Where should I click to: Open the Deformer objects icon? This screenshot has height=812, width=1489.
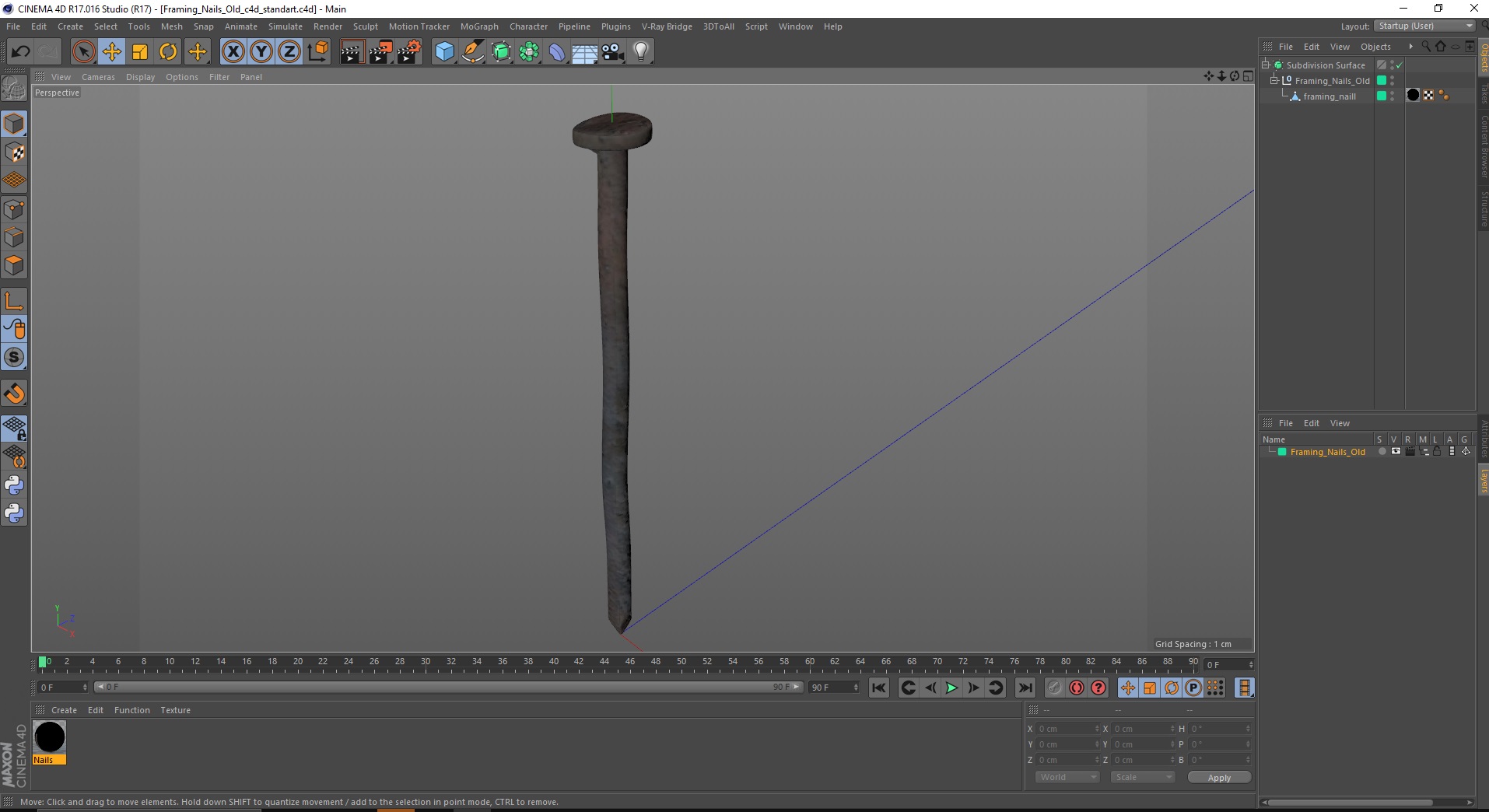click(x=557, y=52)
